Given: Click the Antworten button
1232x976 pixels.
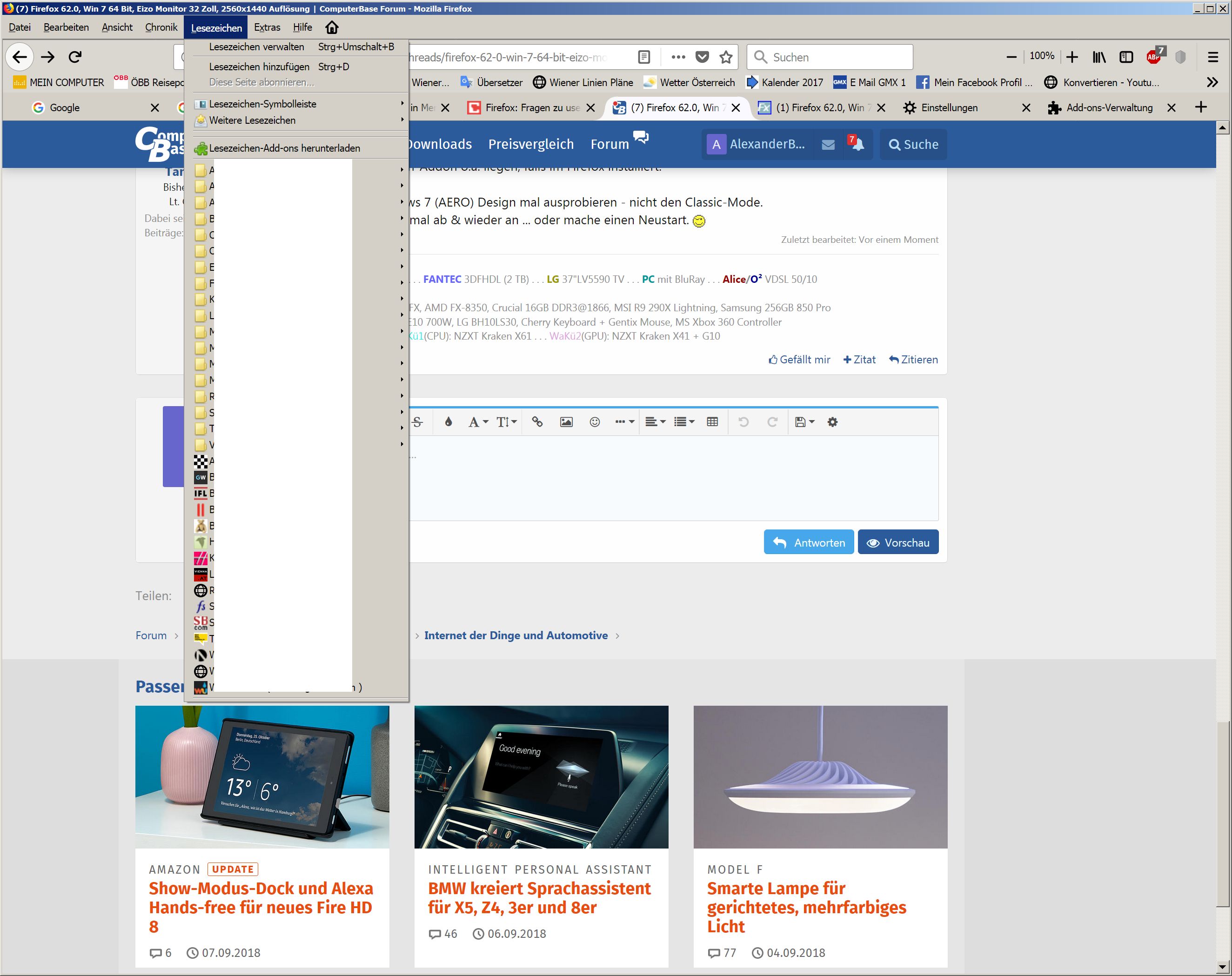Looking at the screenshot, I should pyautogui.click(x=809, y=542).
